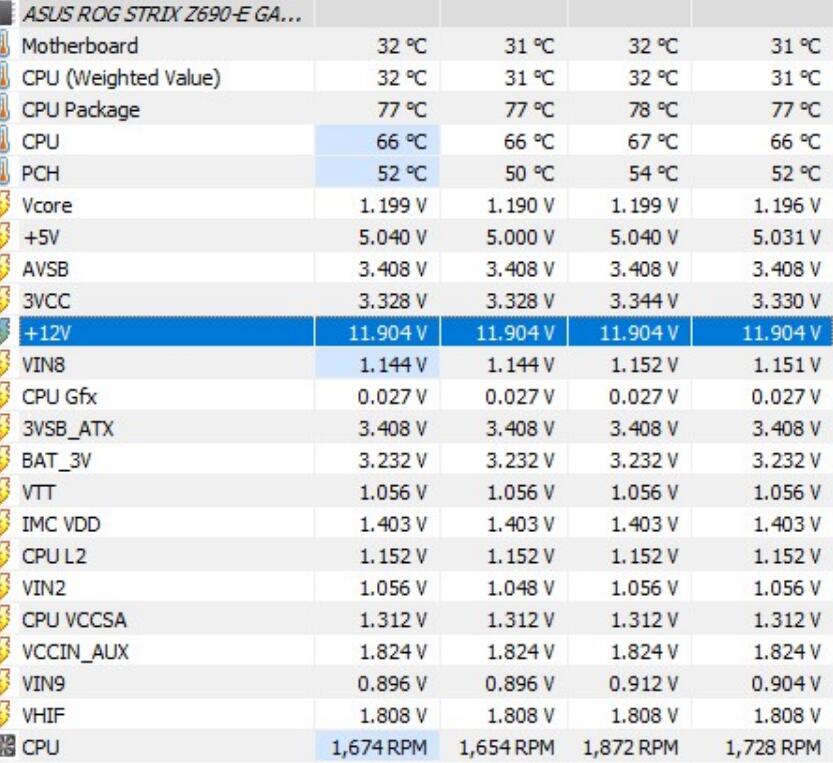
Task: Click the CPU (Weighted Value) sensor icon
Action: [x=8, y=77]
